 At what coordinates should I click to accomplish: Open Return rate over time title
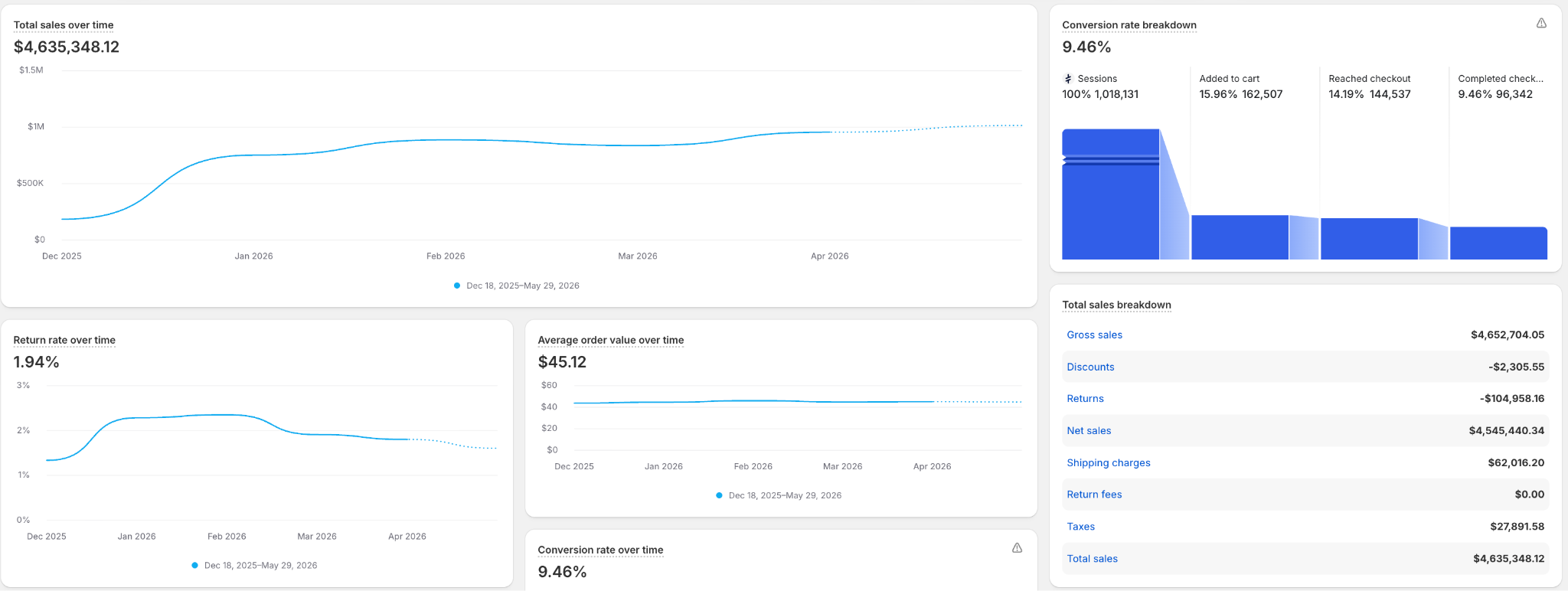64,340
